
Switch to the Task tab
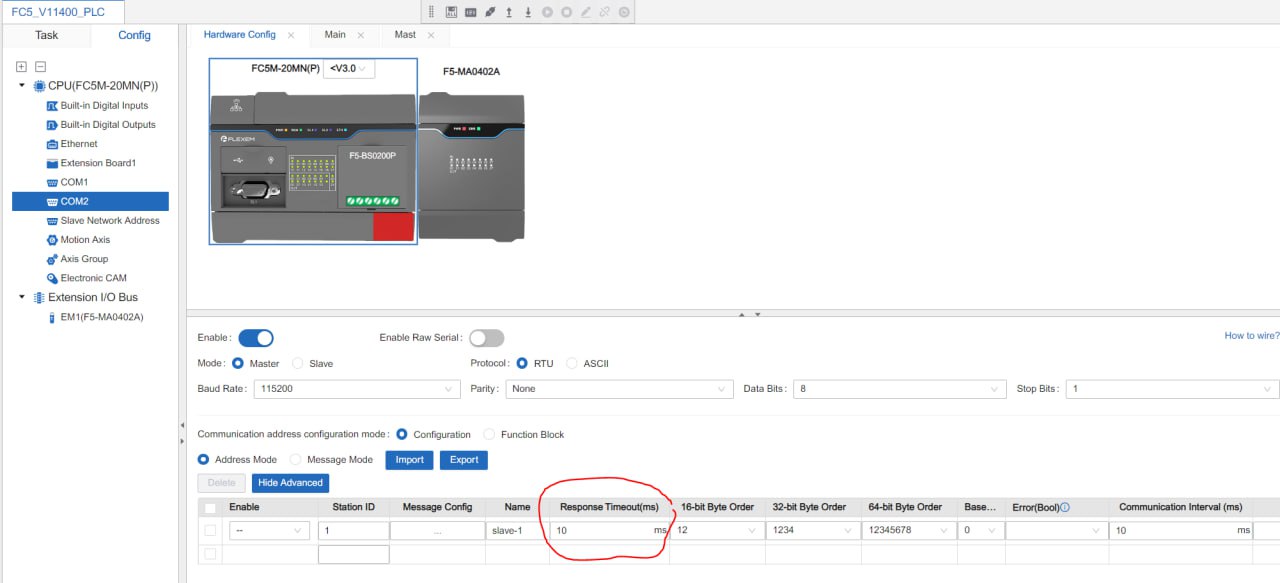pos(47,35)
